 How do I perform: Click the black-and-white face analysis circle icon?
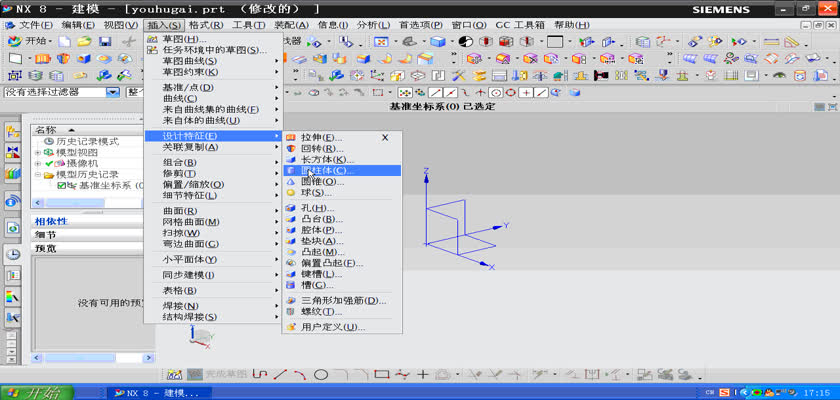click(x=466, y=41)
